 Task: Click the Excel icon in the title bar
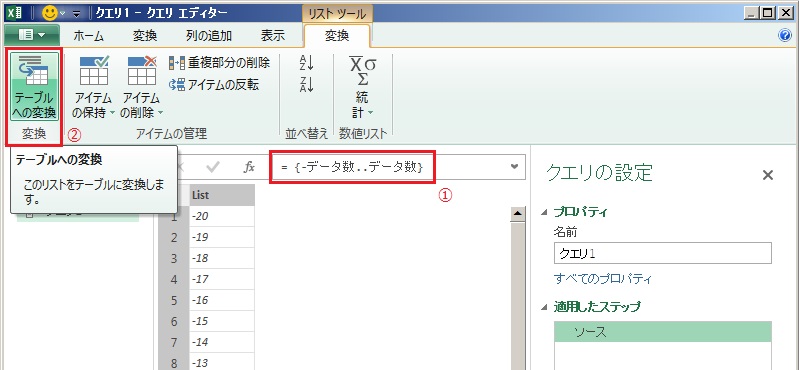[x=15, y=12]
